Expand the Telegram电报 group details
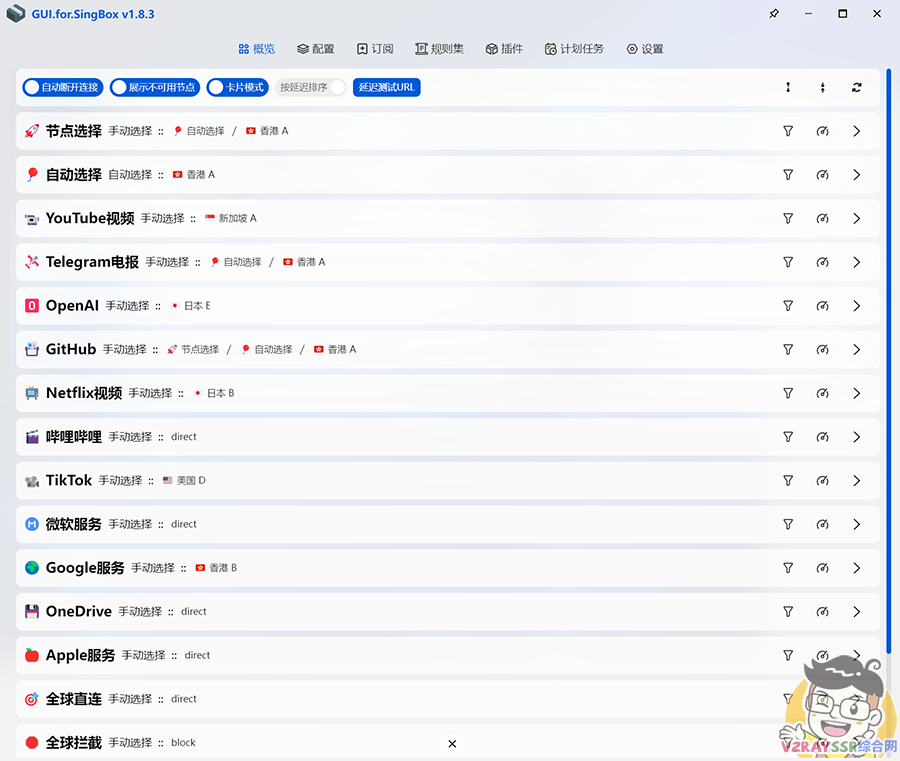 click(x=856, y=262)
